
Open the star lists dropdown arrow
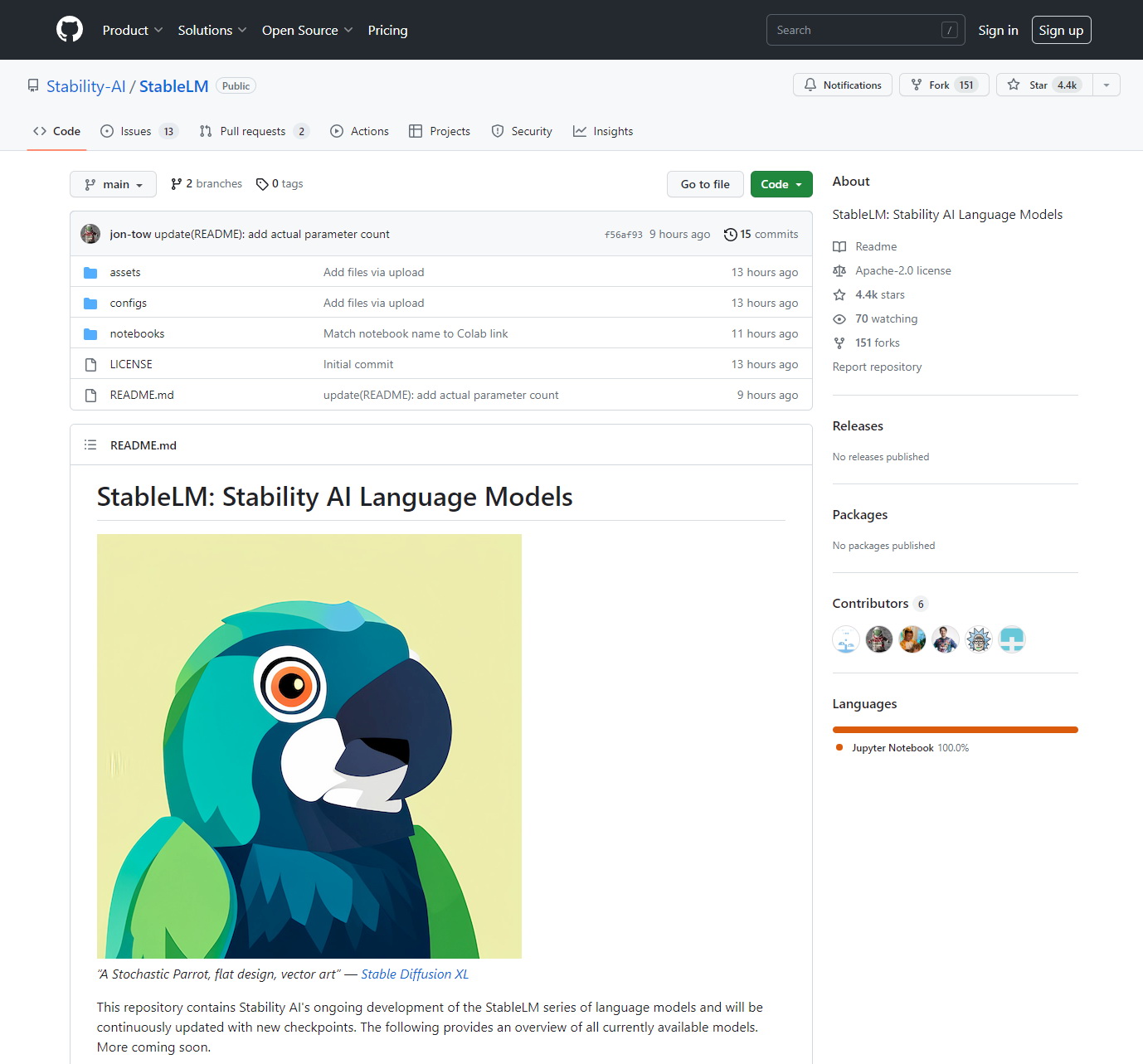point(1106,85)
